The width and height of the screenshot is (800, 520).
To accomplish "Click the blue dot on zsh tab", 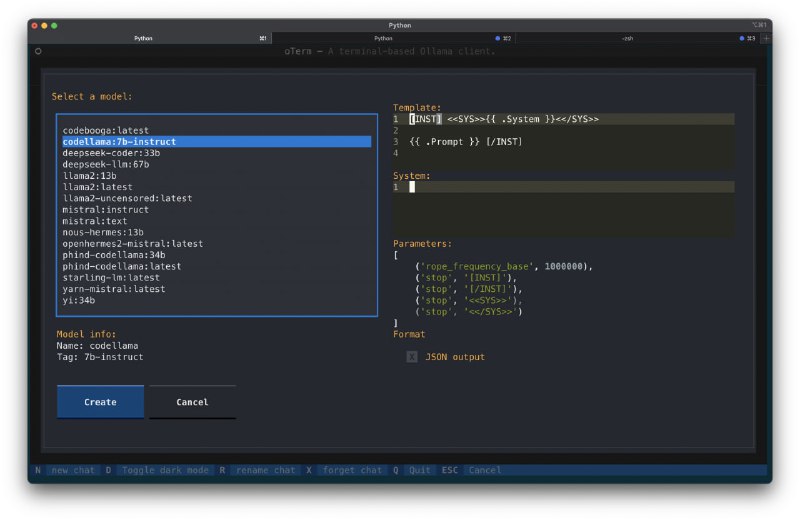I will click(x=743, y=38).
